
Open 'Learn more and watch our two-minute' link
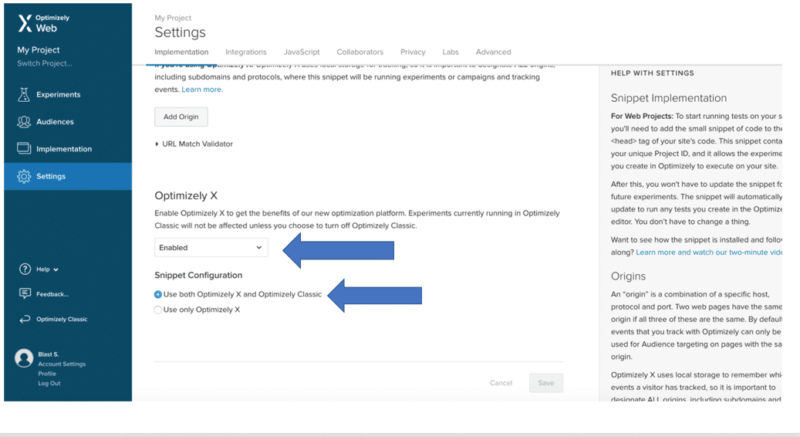point(709,252)
